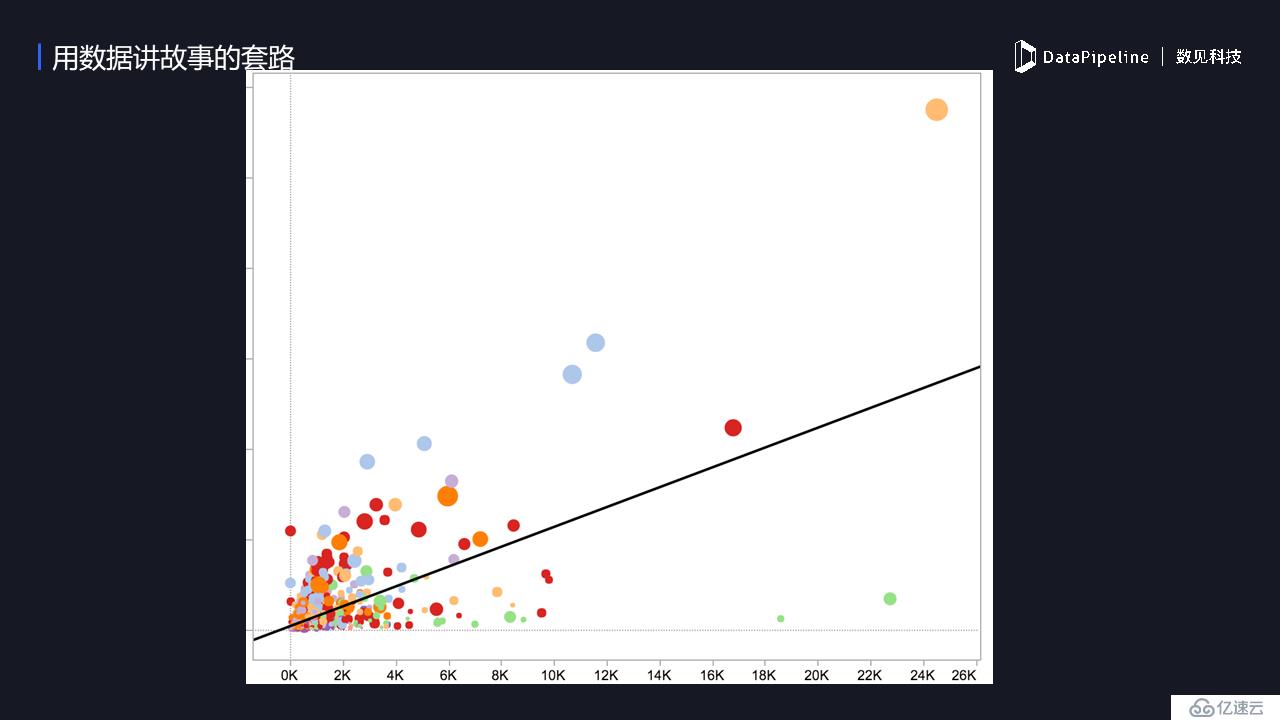Image resolution: width=1280 pixels, height=720 pixels.
Task: Click the 4K x-axis label
Action: tap(396, 676)
